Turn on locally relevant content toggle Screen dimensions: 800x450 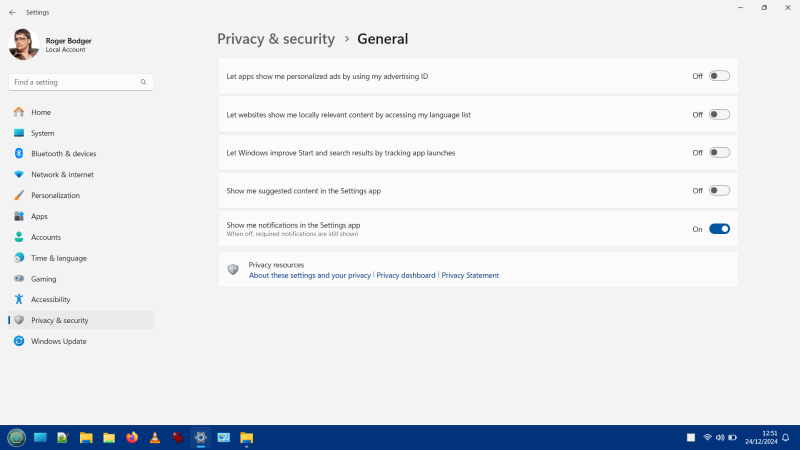pos(719,115)
